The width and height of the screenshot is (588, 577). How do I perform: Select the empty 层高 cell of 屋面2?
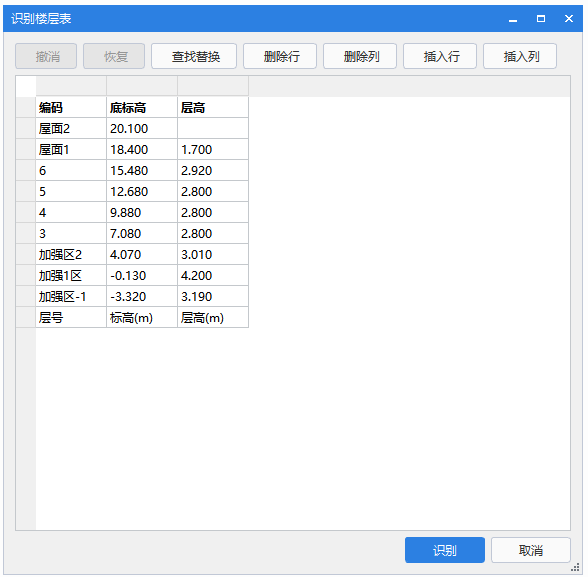(x=213, y=128)
